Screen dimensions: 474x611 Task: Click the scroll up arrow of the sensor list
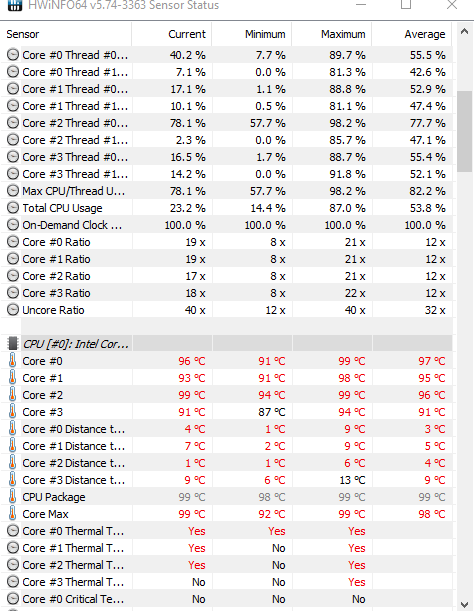pyautogui.click(x=464, y=32)
